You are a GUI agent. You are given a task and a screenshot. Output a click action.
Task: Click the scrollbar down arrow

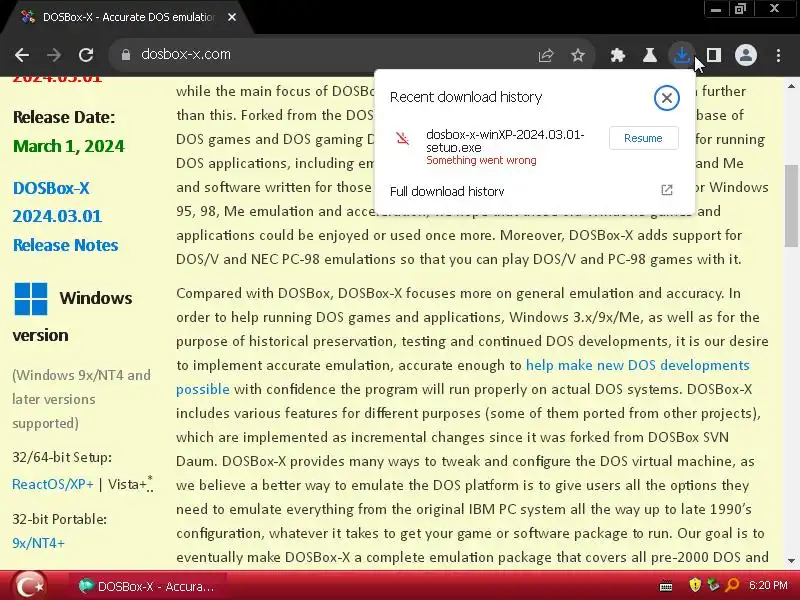point(791,560)
